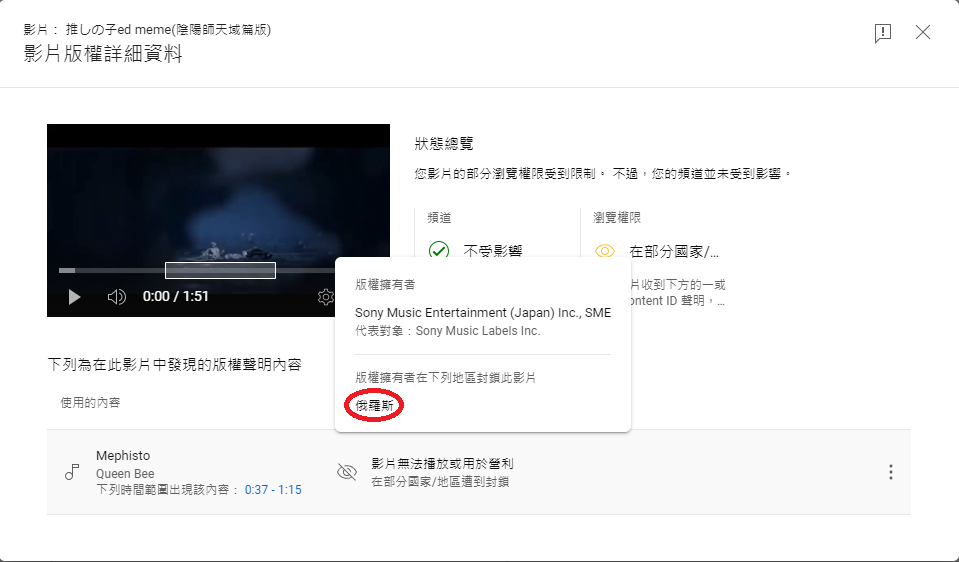Open video player settings gear

click(325, 297)
